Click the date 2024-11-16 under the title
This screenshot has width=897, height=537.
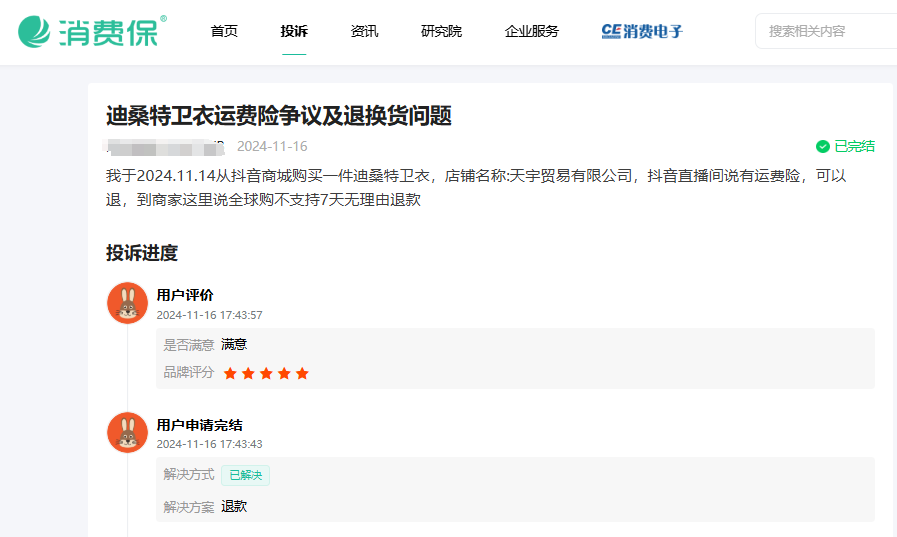pyautogui.click(x=272, y=146)
